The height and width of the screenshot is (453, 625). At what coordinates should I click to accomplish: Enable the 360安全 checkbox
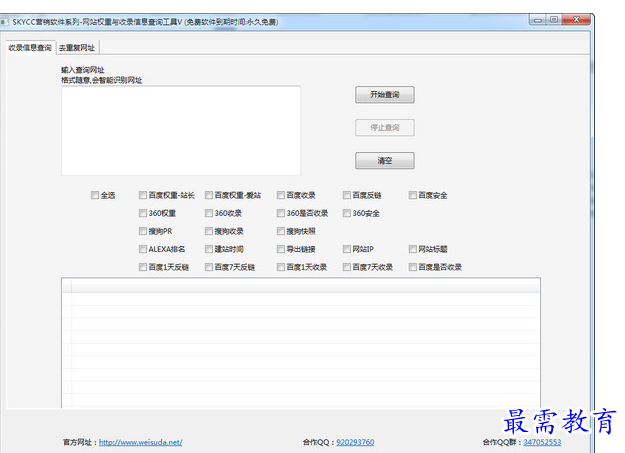(x=347, y=213)
